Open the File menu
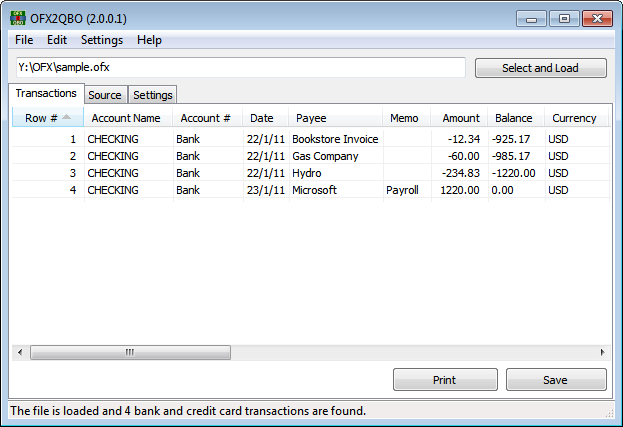 point(24,40)
